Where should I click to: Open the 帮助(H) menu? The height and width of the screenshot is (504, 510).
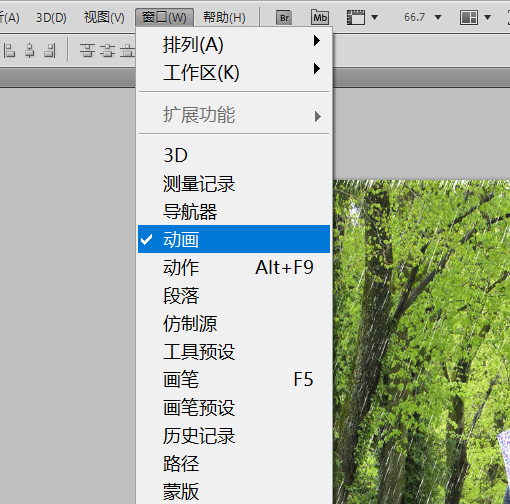(224, 17)
